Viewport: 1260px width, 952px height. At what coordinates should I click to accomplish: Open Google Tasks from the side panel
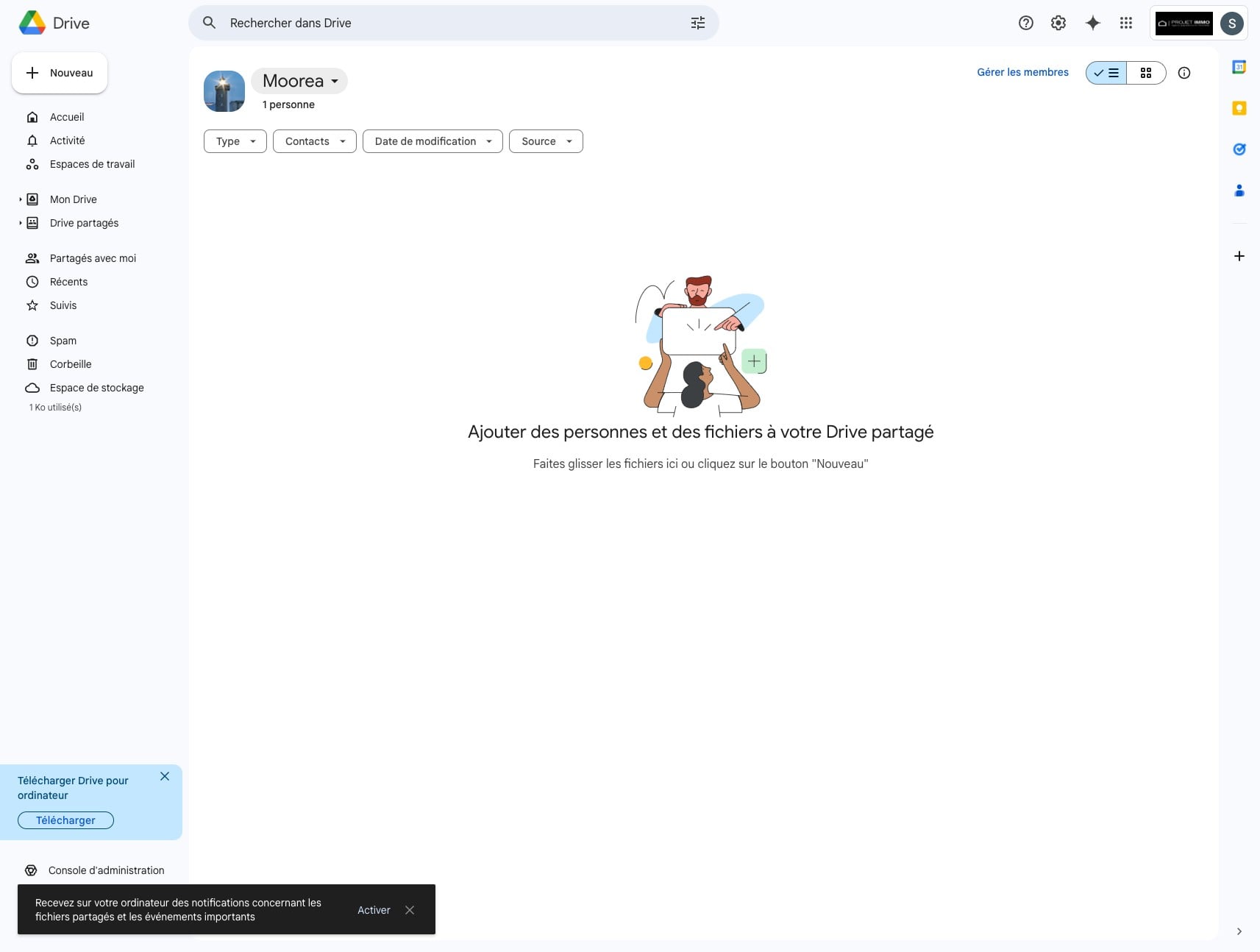[1239, 149]
